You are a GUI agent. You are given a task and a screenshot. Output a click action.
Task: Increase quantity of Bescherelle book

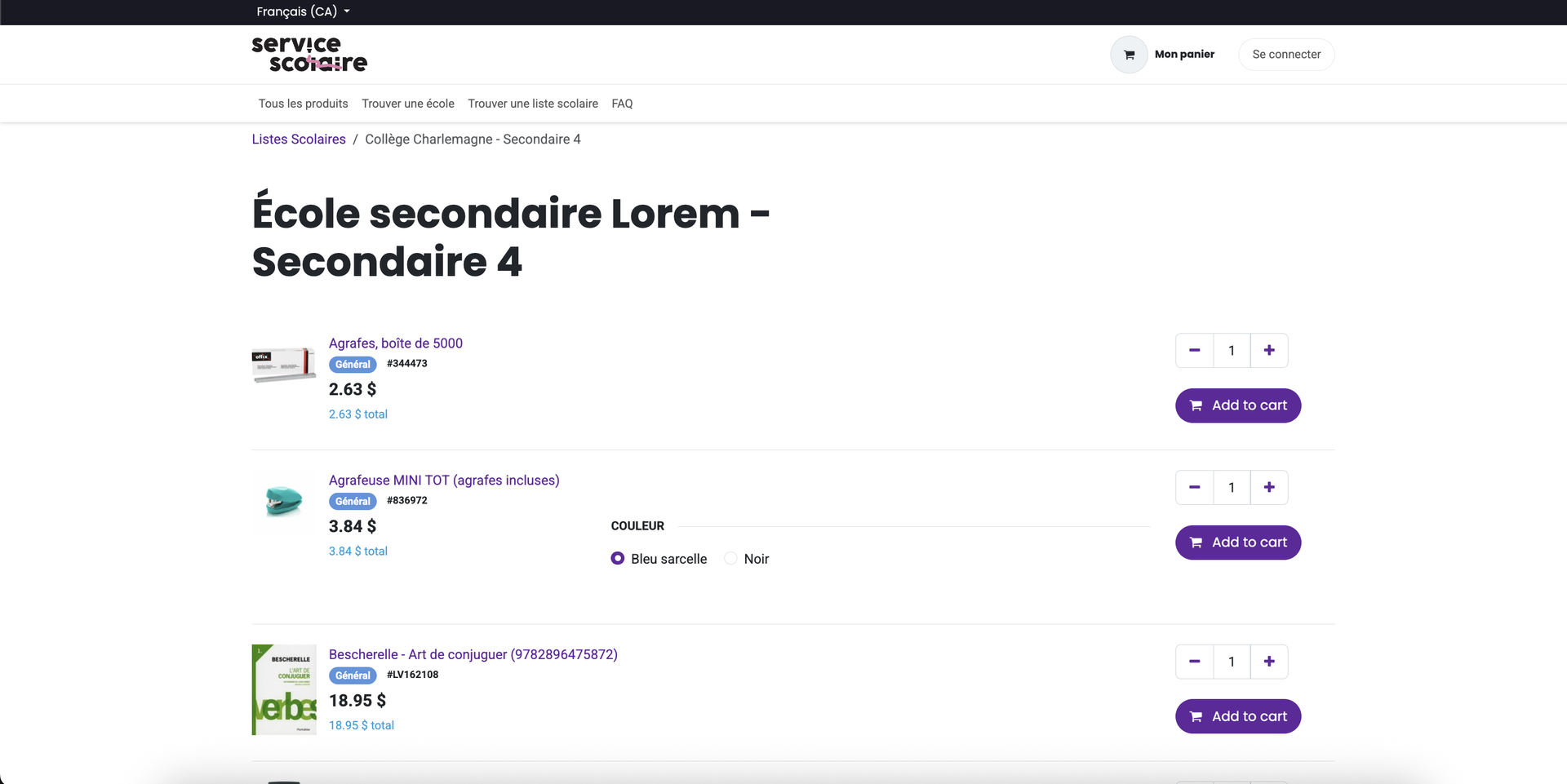coord(1268,662)
